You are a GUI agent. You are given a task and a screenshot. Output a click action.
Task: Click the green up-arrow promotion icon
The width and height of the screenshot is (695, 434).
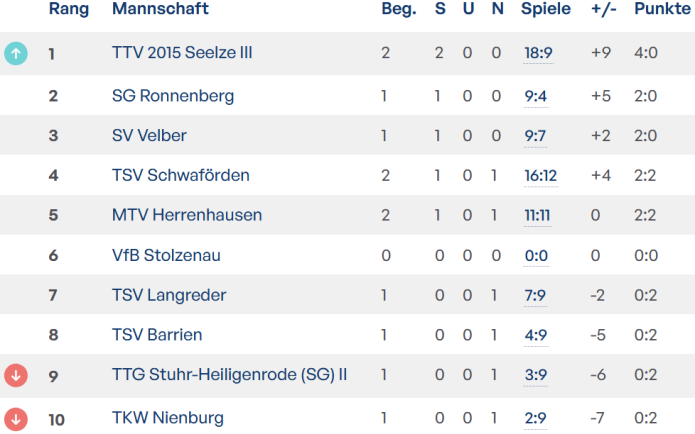tap(16, 53)
